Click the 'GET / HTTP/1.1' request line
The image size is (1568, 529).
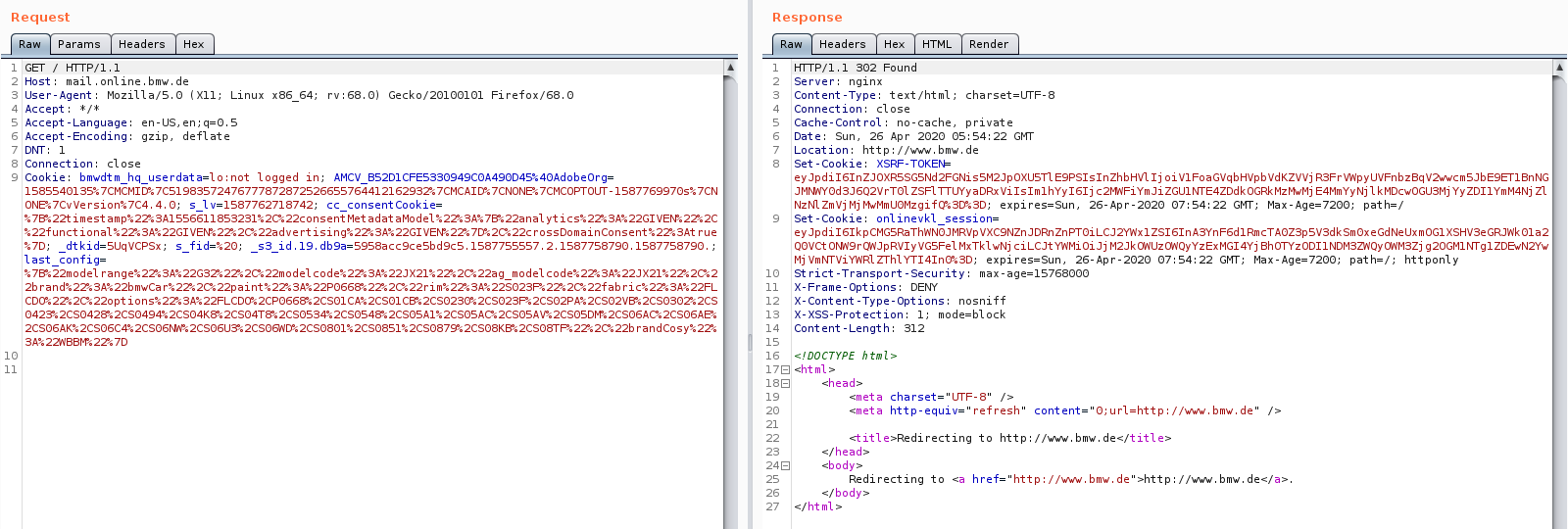73,68
